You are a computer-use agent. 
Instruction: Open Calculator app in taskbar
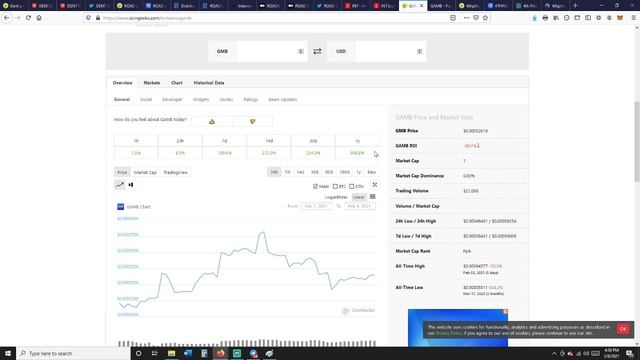[204, 353]
